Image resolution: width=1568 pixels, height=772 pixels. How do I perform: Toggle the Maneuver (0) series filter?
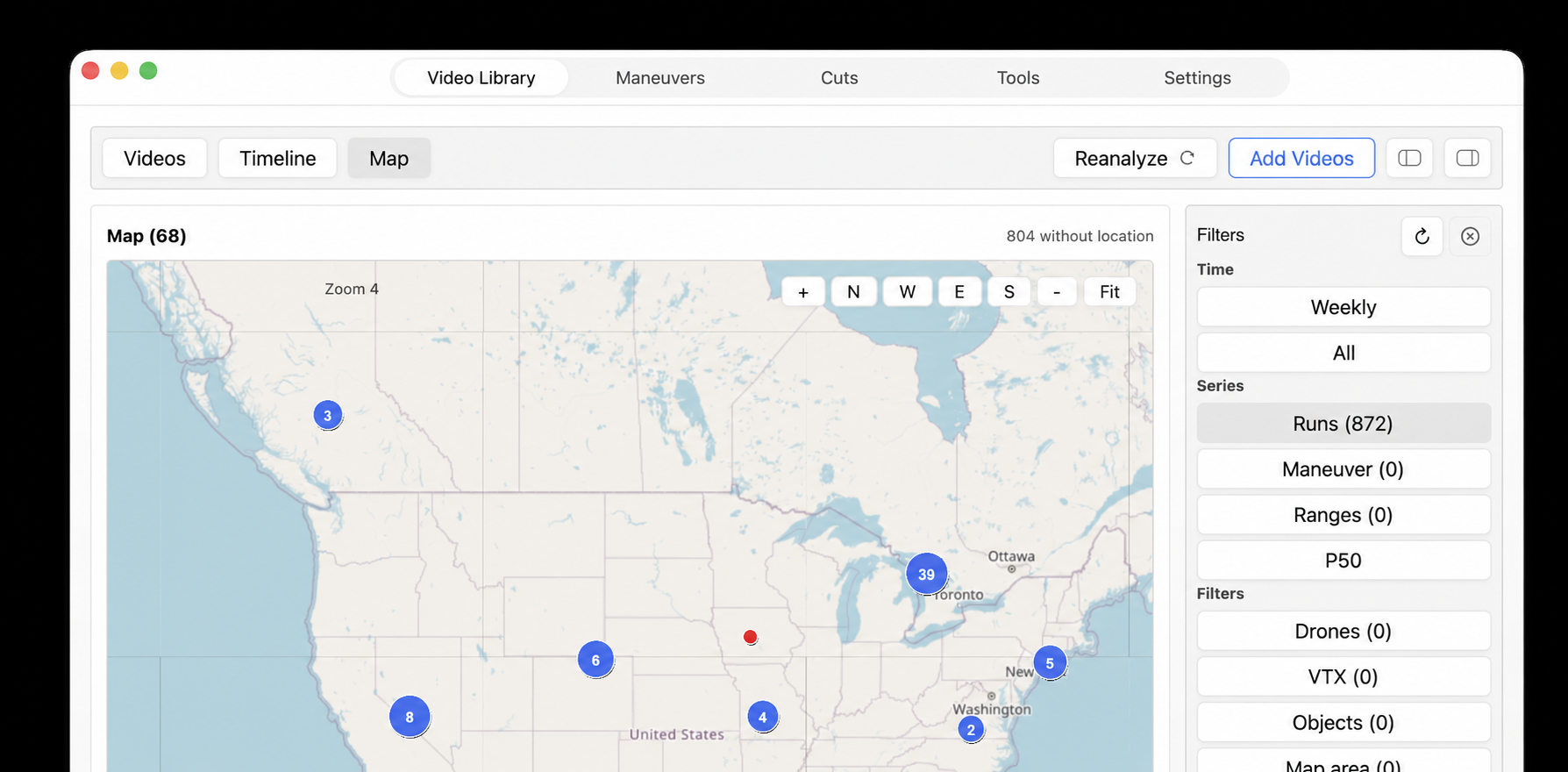pyautogui.click(x=1343, y=469)
